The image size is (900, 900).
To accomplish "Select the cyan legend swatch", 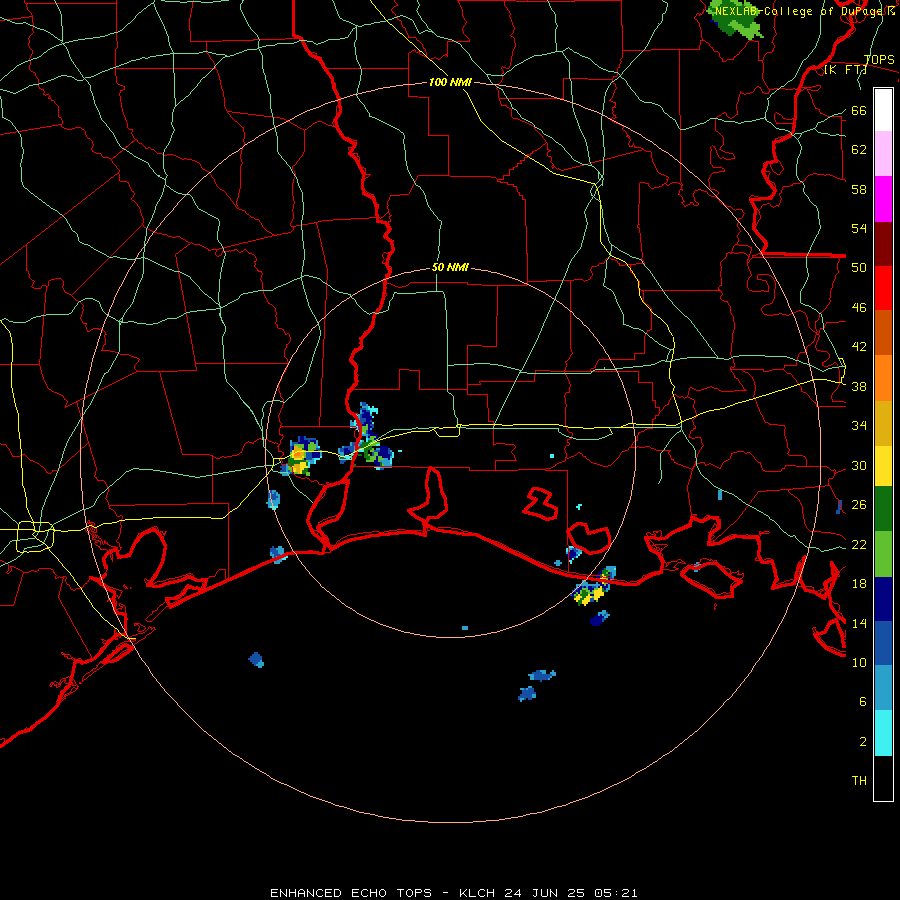I will coord(883,733).
